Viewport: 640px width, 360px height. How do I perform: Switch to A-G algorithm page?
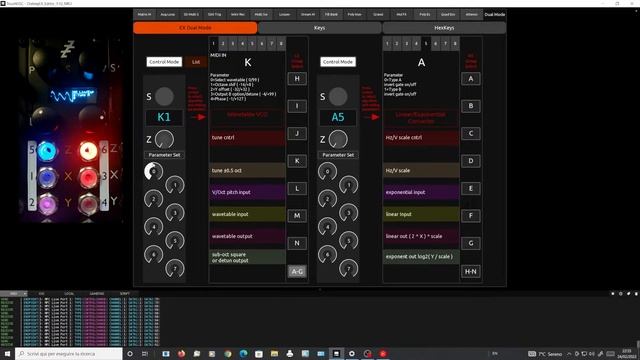point(297,271)
